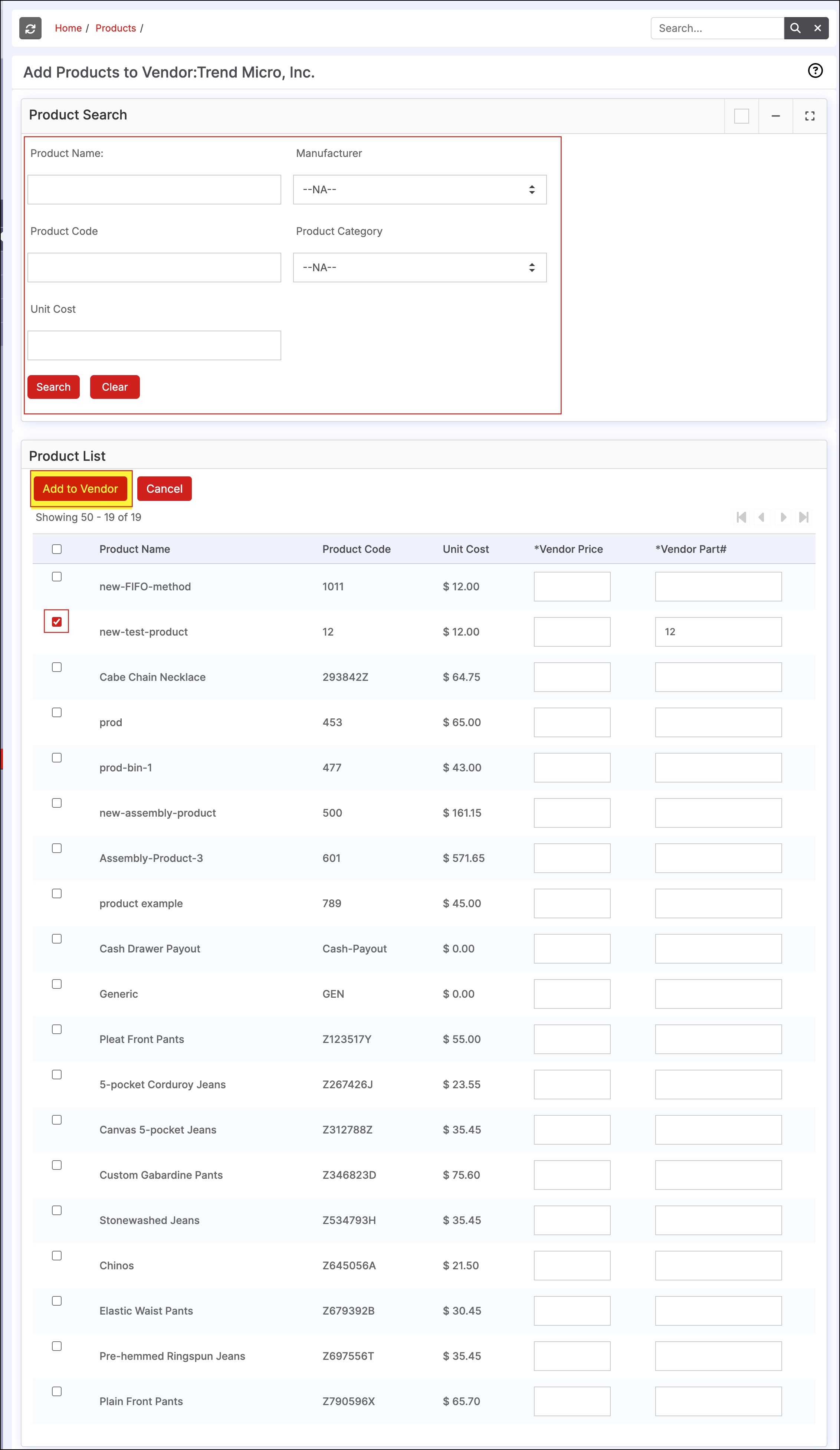The height and width of the screenshot is (1450, 840).
Task: Click Vendor Price field for Canvas 5-pocket Jeans
Action: click(x=572, y=1130)
